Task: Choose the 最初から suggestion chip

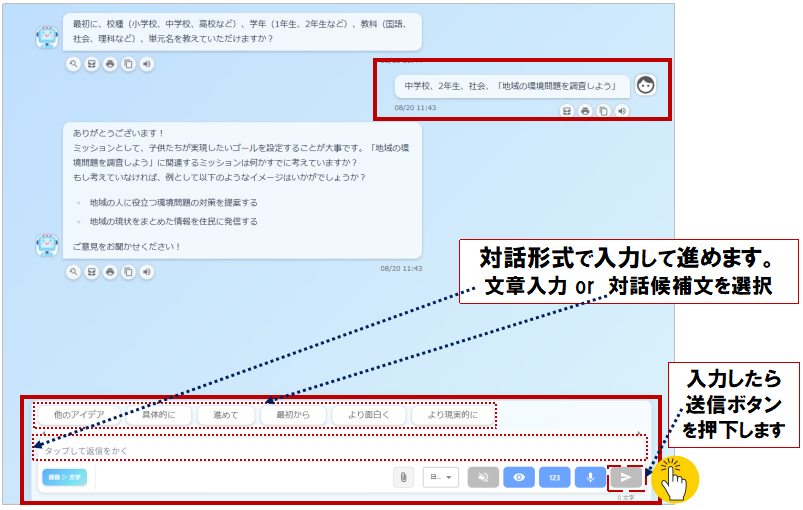Action: point(292,414)
